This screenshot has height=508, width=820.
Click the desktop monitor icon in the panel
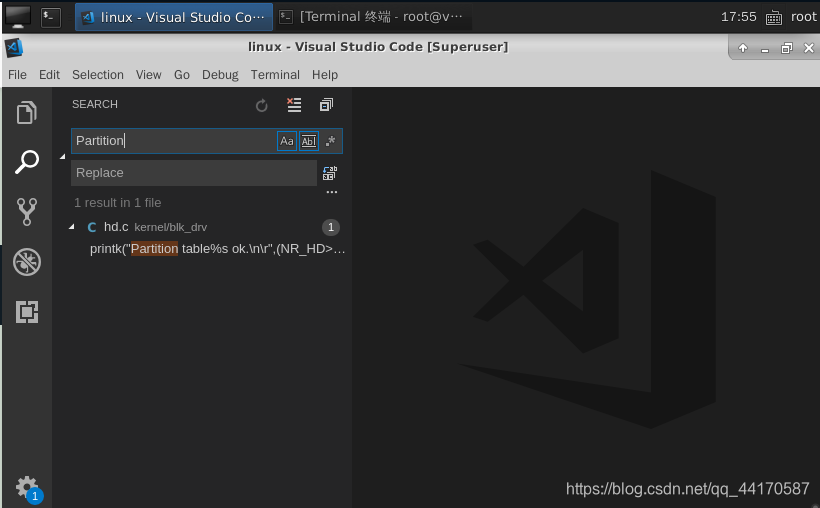pyautogui.click(x=18, y=17)
